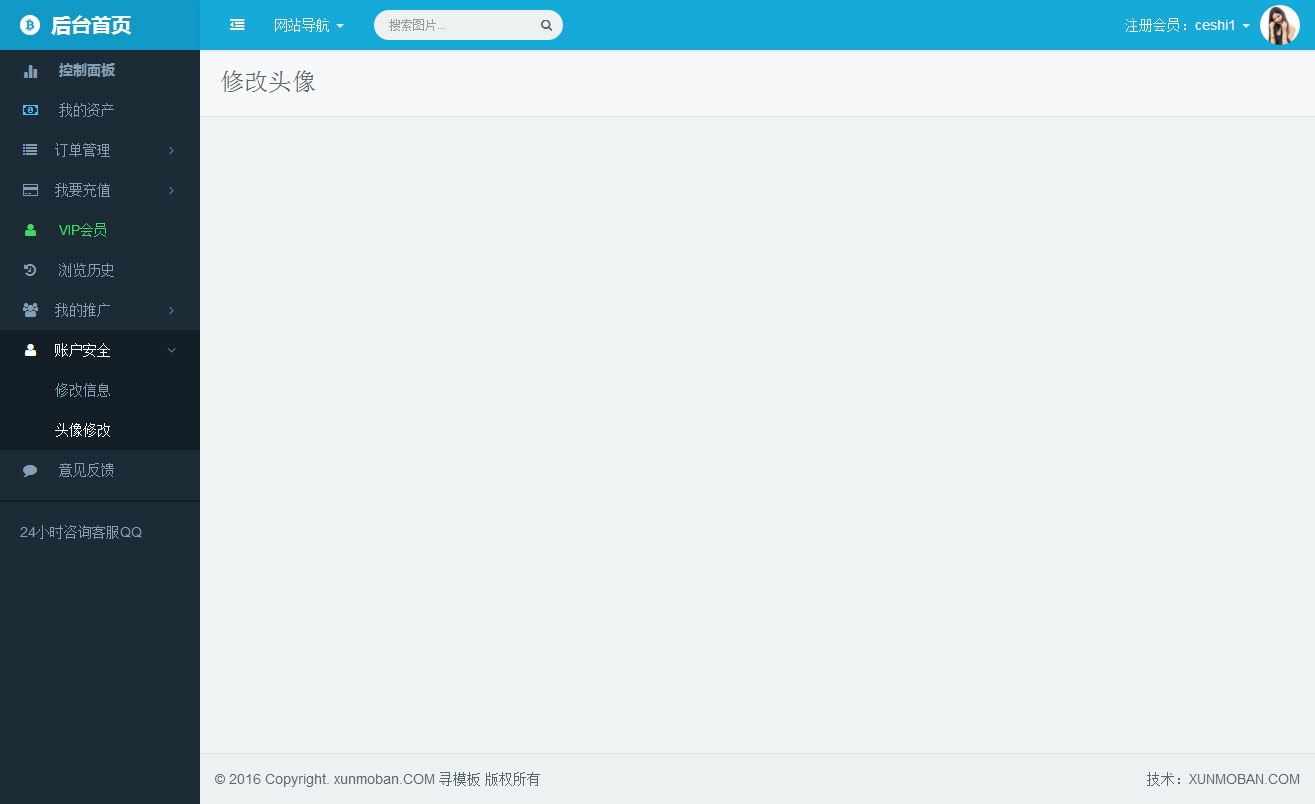The width and height of the screenshot is (1315, 804).
Task: Click the speech bubble icon beside 意见反馈
Action: coord(30,470)
